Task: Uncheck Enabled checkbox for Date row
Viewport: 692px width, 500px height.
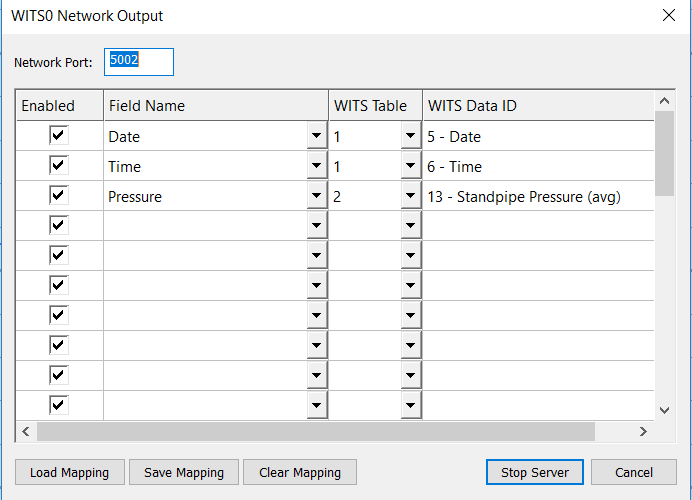Action: click(x=59, y=136)
